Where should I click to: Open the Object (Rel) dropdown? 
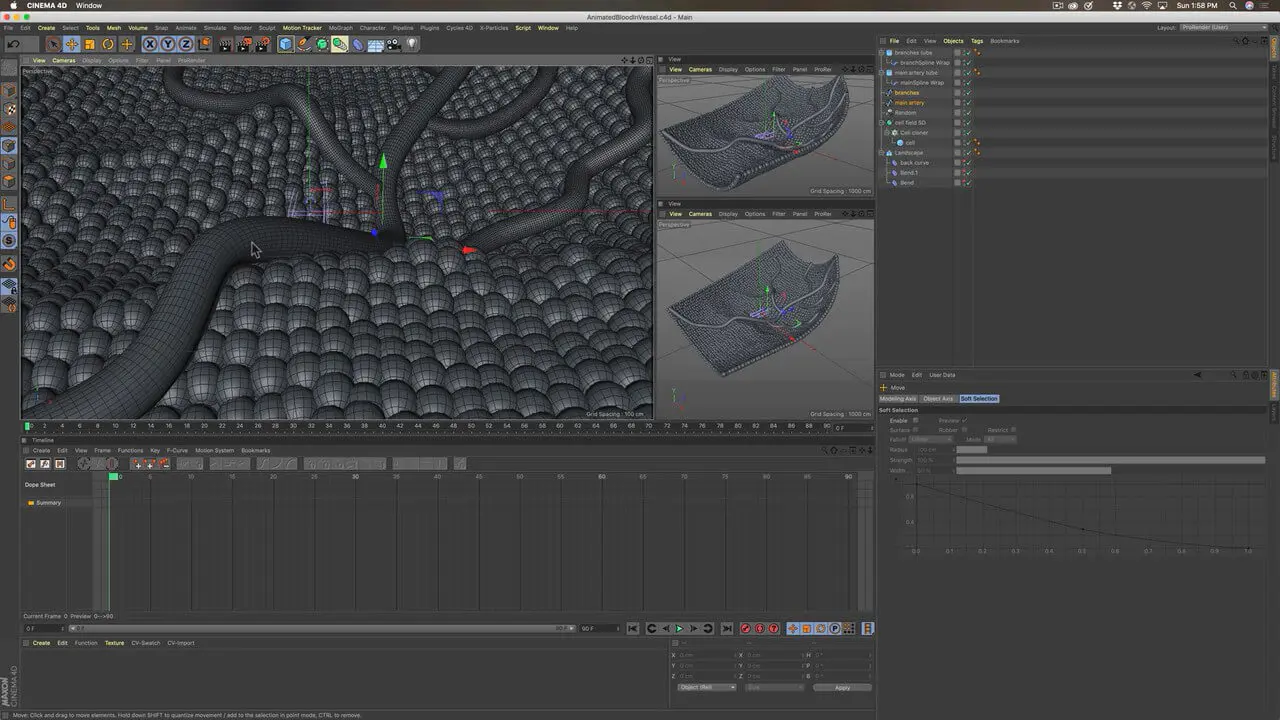706,687
